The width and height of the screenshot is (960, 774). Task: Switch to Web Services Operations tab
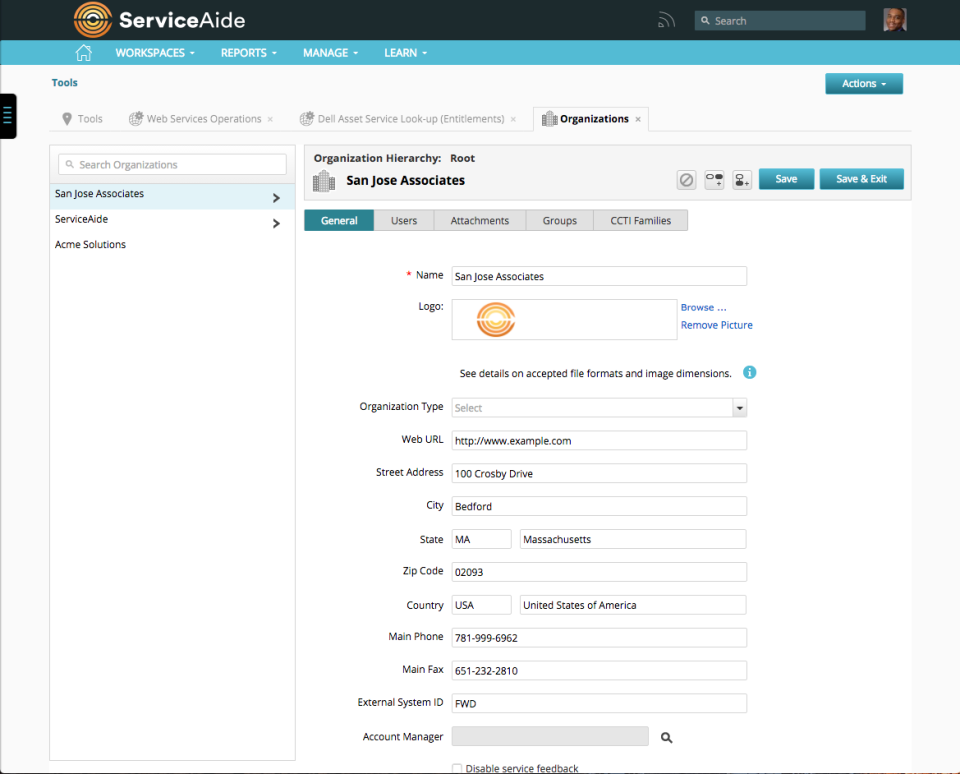tap(197, 119)
